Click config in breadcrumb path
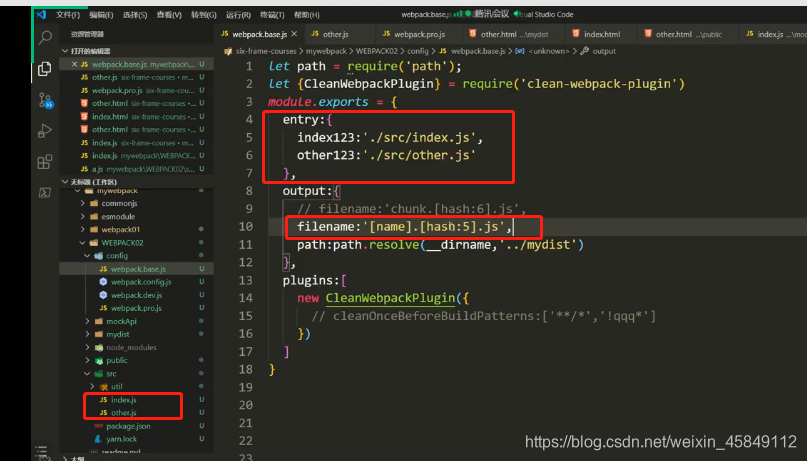This screenshot has height=461, width=807. [x=417, y=51]
